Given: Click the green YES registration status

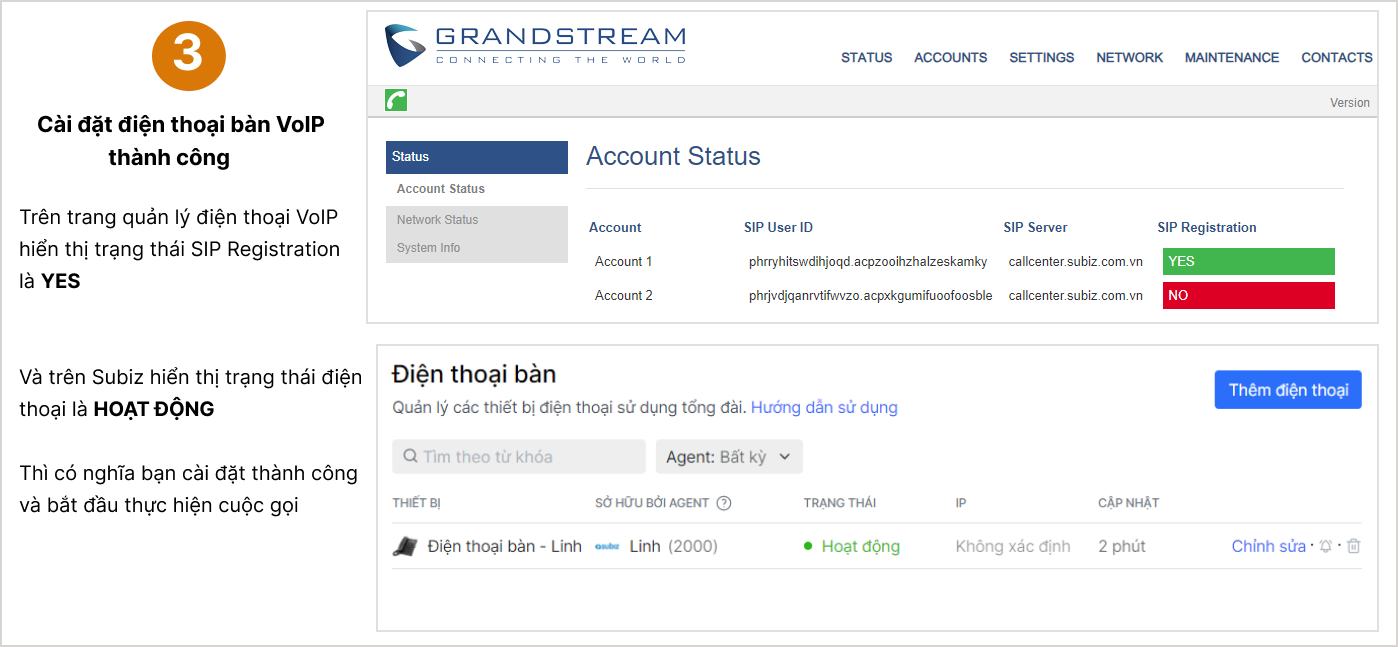Looking at the screenshot, I should point(1248,261).
